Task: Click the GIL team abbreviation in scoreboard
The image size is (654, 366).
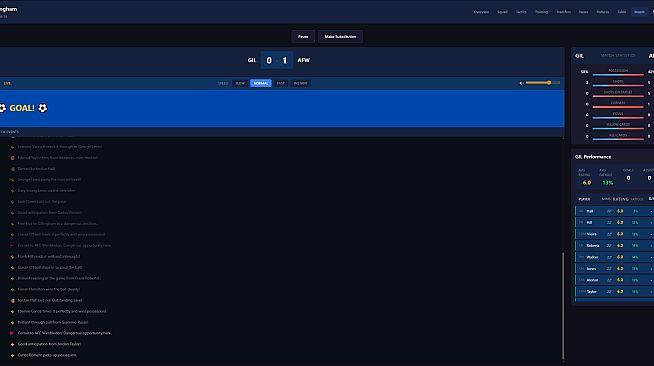Action: click(x=252, y=60)
